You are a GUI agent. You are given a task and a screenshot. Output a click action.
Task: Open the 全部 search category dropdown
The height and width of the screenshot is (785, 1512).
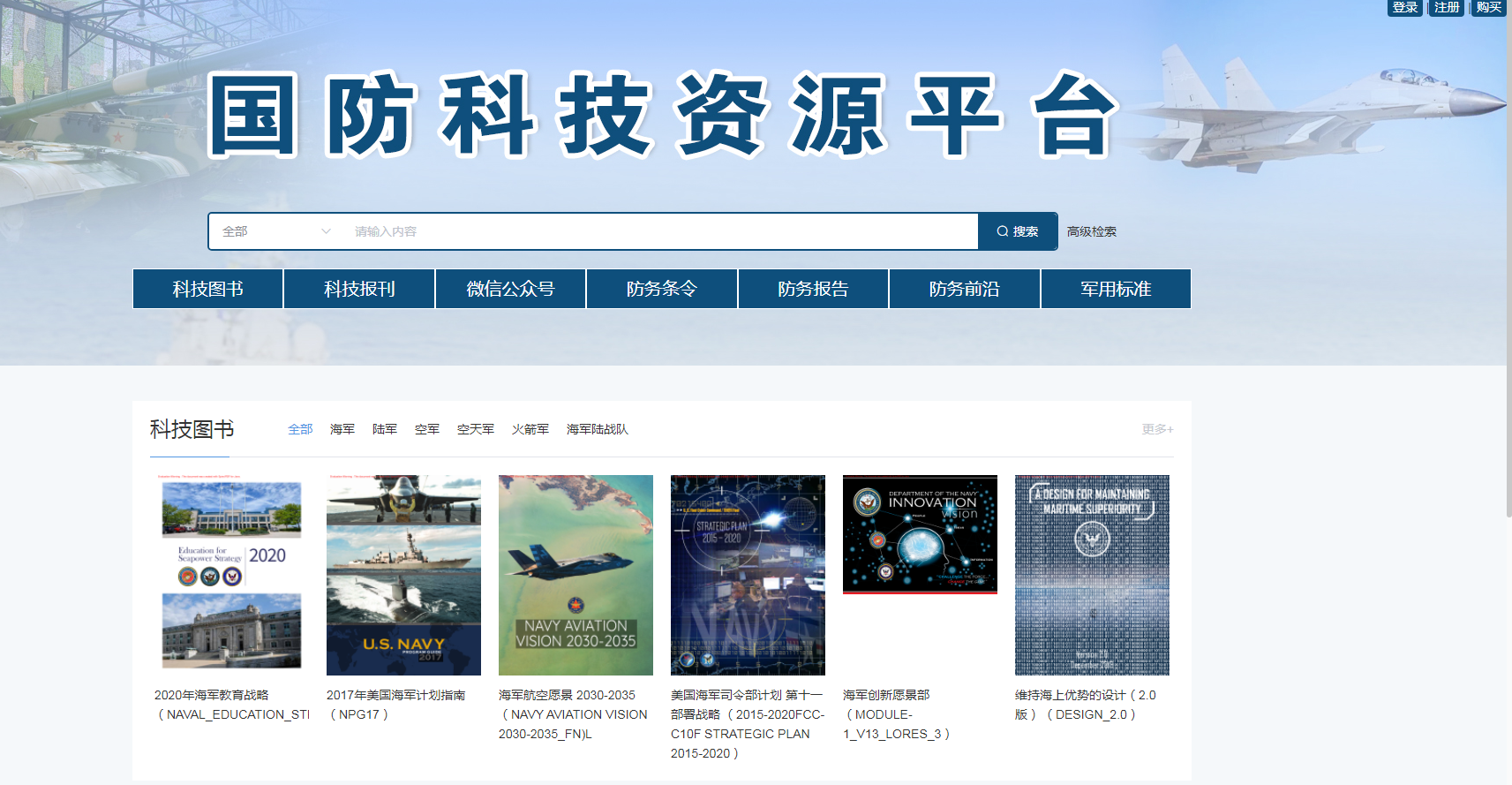[x=276, y=231]
